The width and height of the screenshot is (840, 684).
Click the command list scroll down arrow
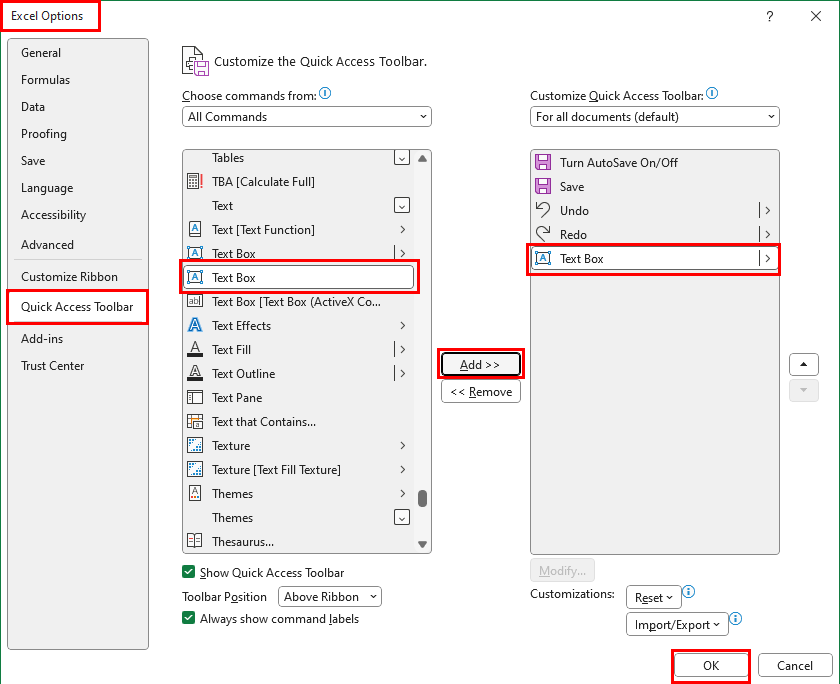coord(422,544)
